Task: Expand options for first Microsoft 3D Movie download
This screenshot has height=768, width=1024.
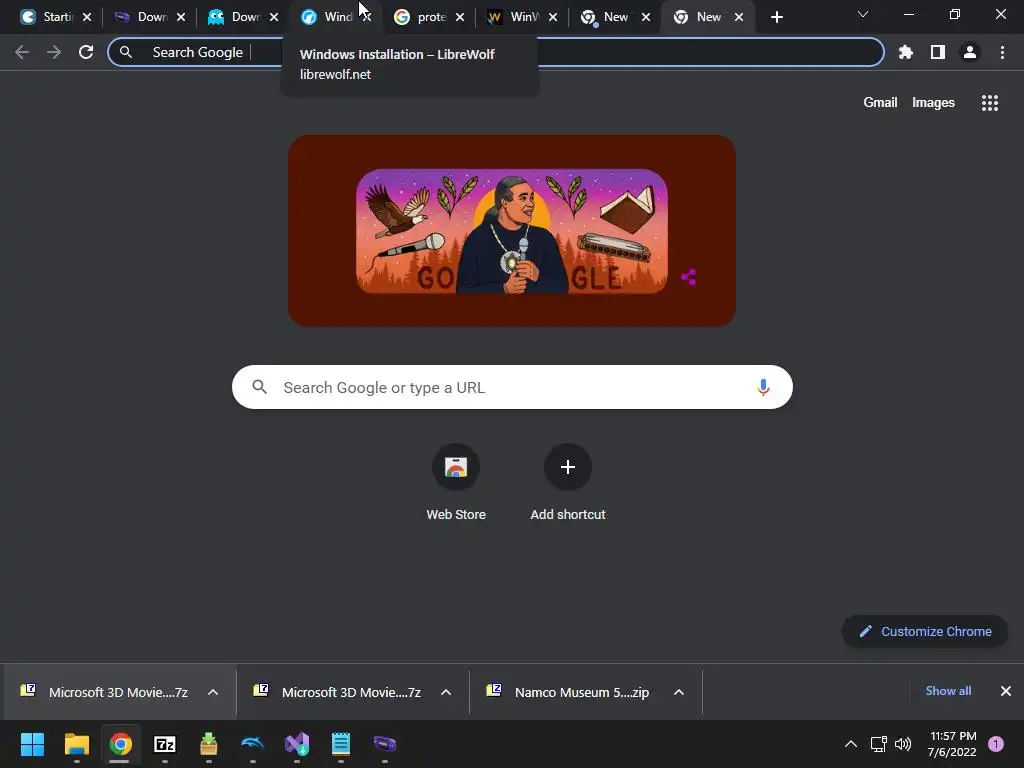Action: pyautogui.click(x=213, y=692)
